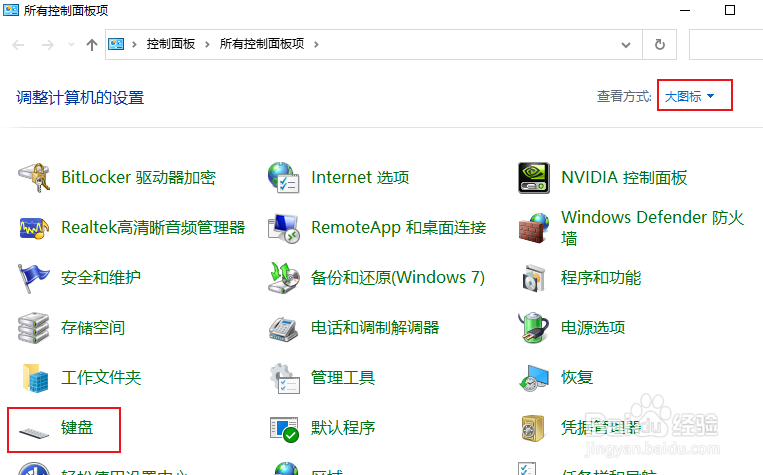Maximize the control panel window
Image resolution: width=763 pixels, height=475 pixels.
(x=730, y=10)
